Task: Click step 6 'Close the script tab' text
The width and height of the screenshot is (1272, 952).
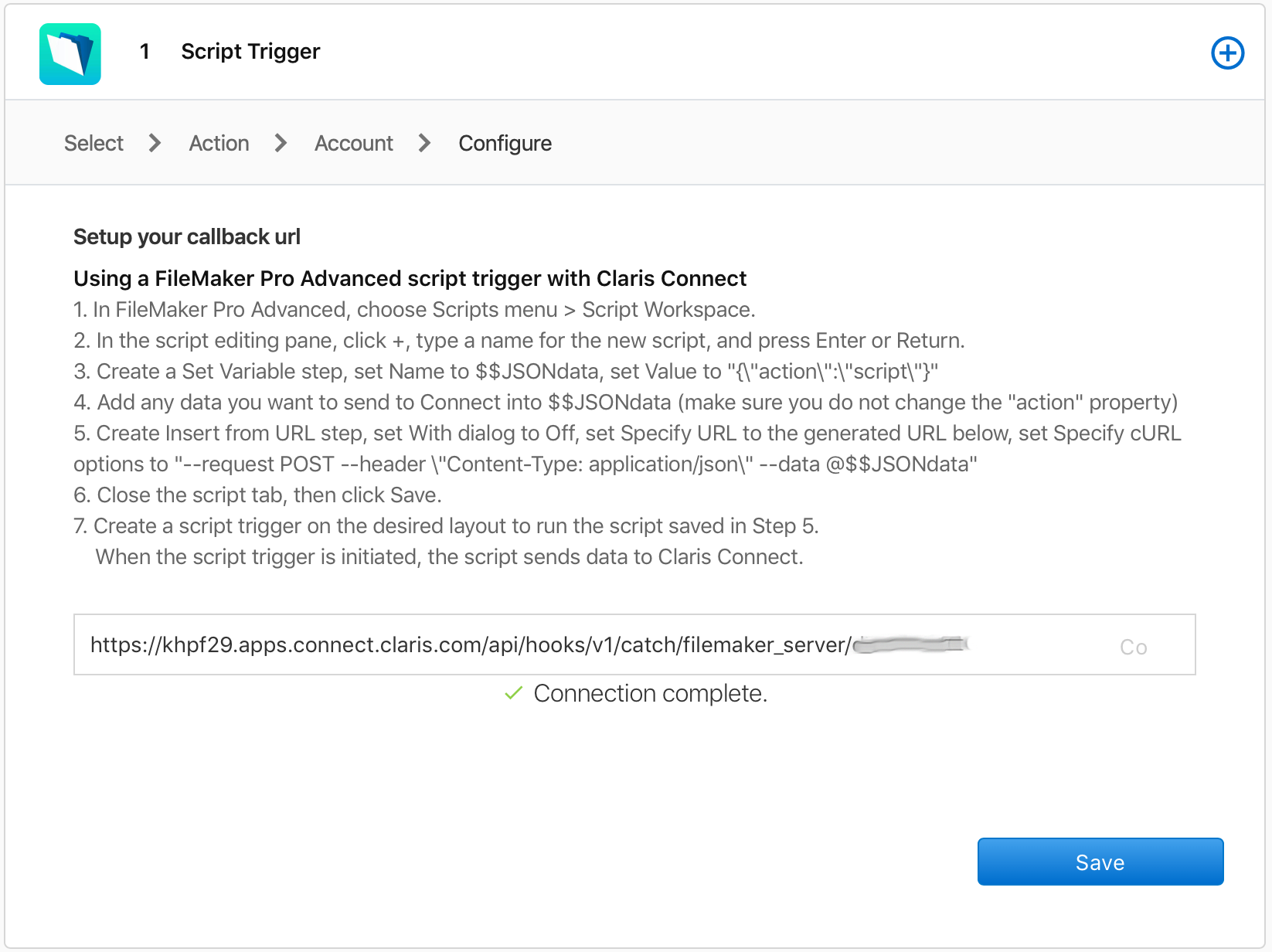Action: (258, 495)
